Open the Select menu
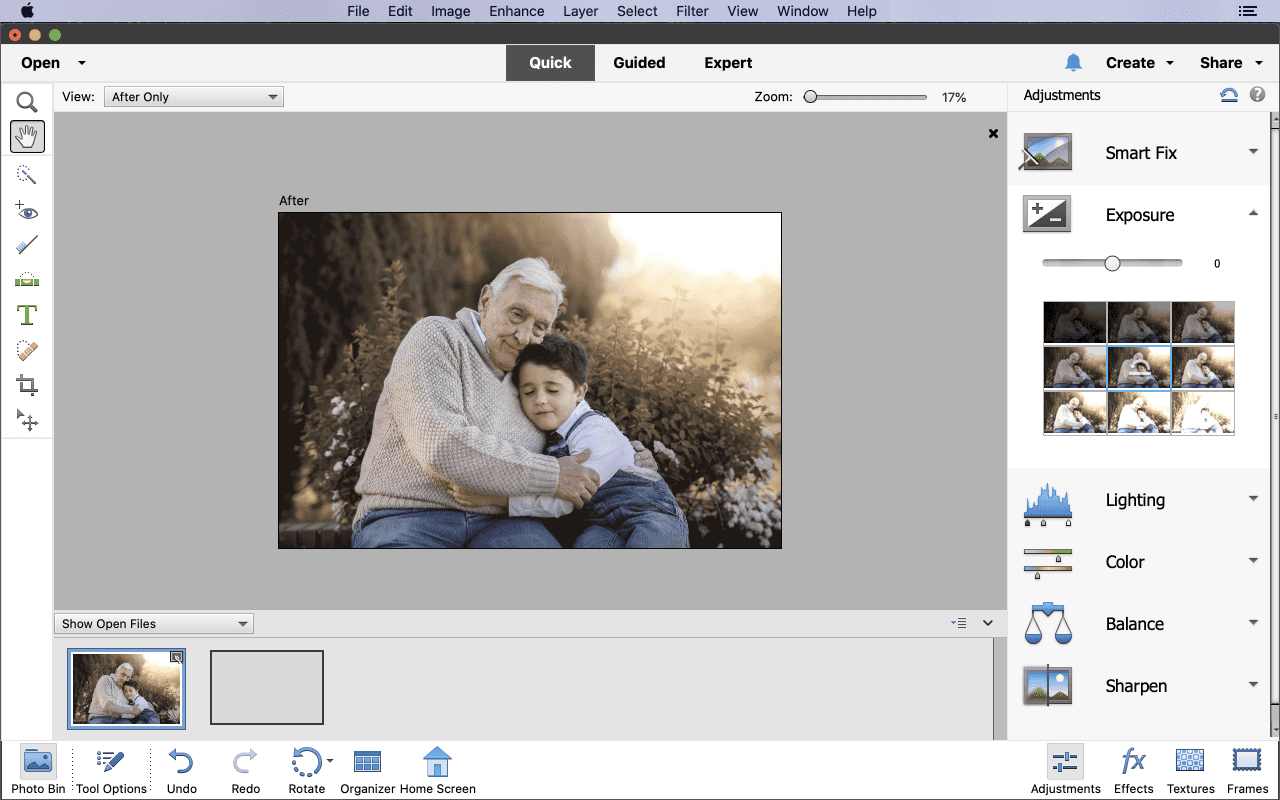Screen dimensions: 1280x800 point(637,11)
